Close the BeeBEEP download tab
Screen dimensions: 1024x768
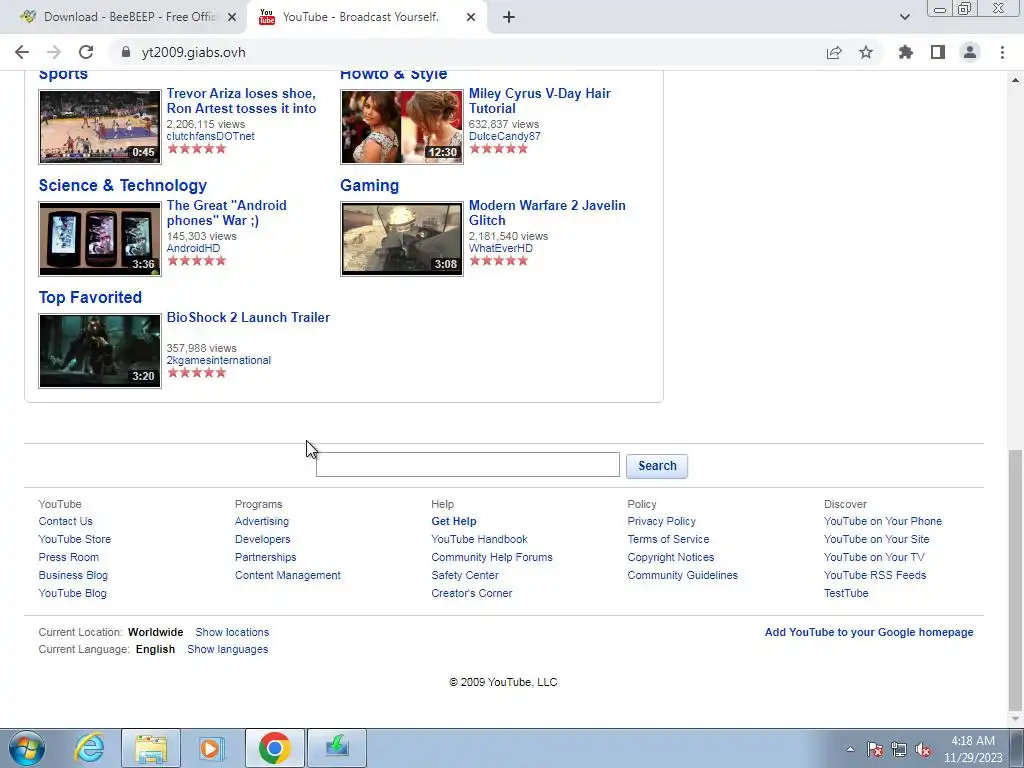click(232, 17)
